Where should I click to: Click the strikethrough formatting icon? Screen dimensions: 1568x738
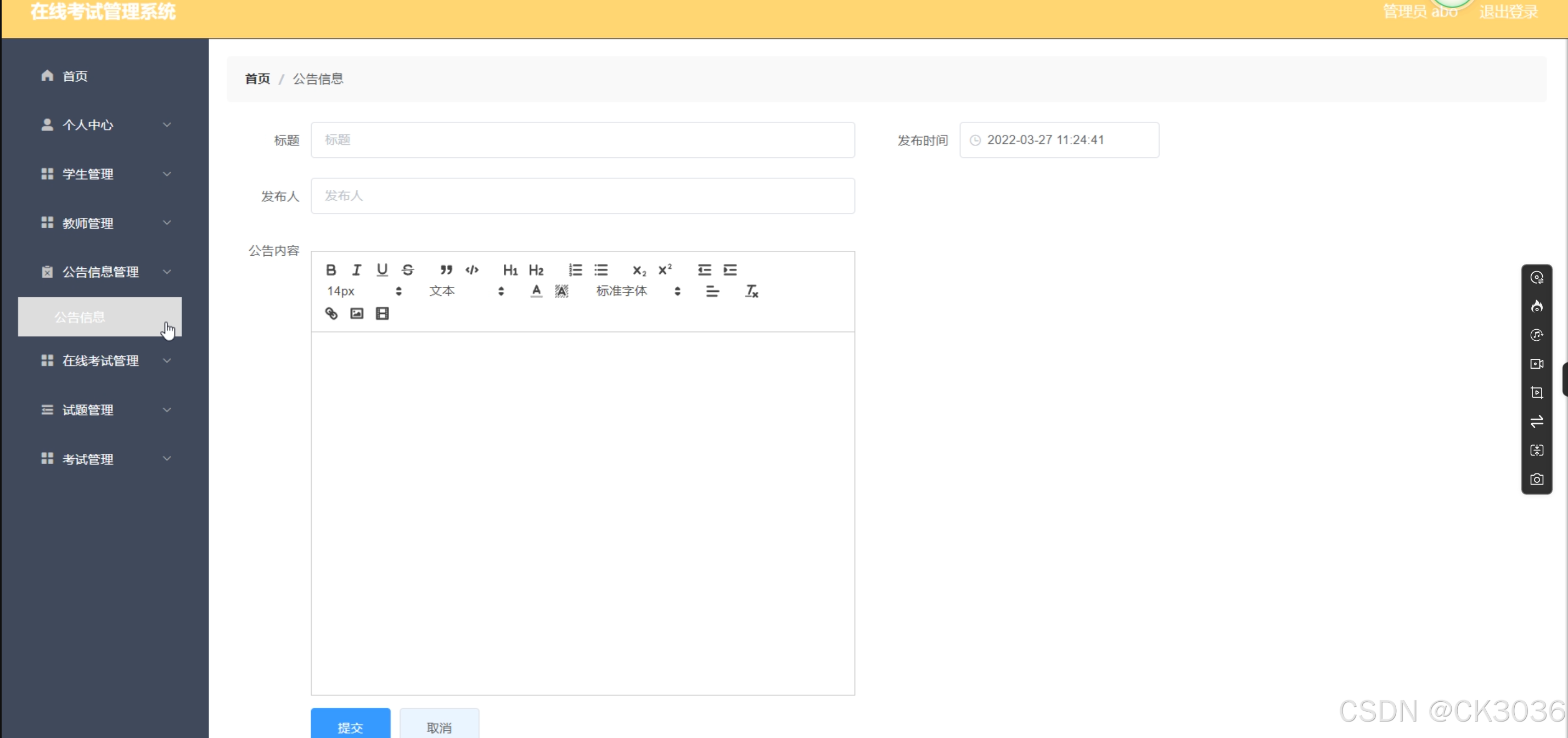[408, 269]
